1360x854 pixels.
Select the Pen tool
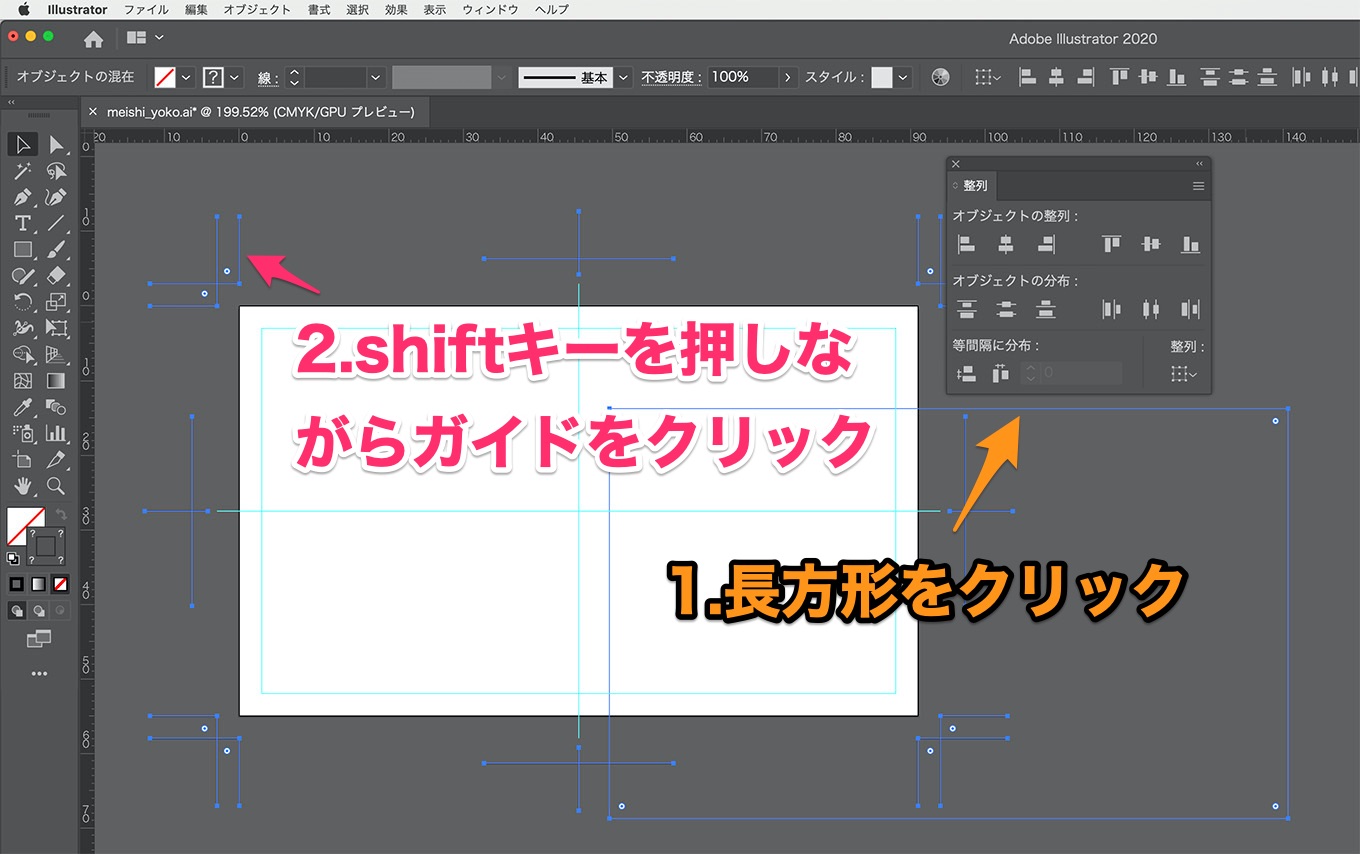click(23, 197)
